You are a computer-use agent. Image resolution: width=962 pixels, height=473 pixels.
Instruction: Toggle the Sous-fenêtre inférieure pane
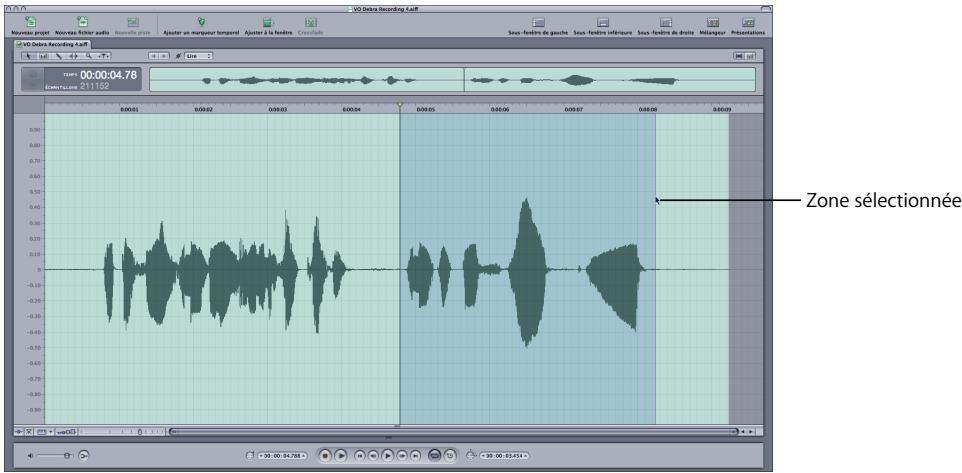click(x=602, y=23)
